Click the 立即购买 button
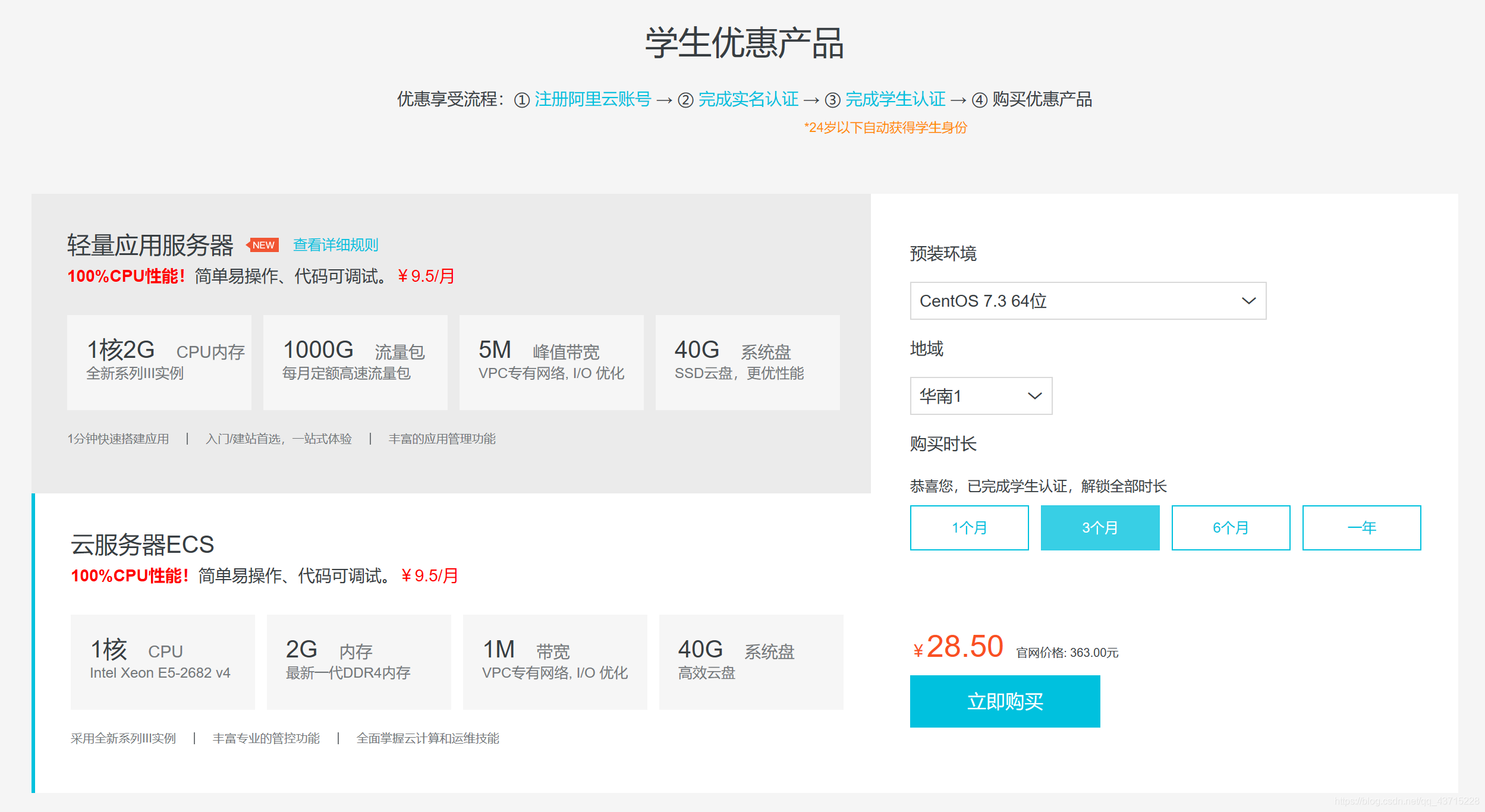The height and width of the screenshot is (812, 1485). [x=1005, y=701]
